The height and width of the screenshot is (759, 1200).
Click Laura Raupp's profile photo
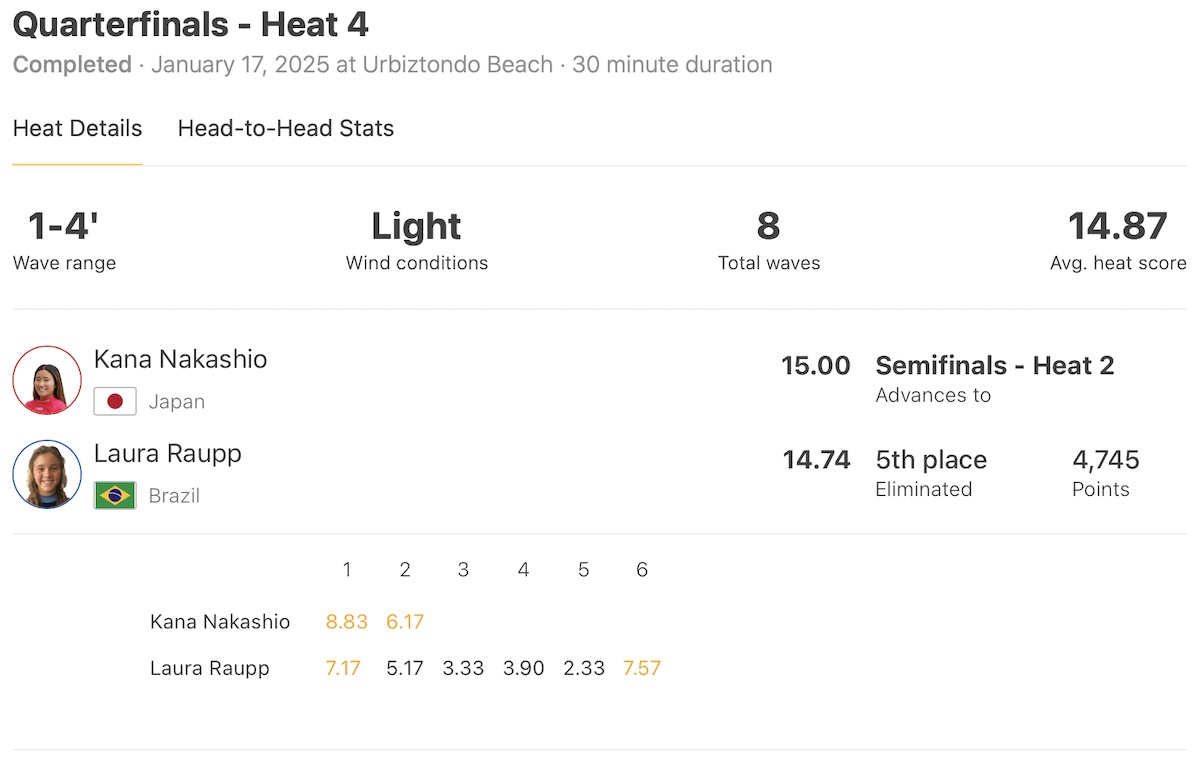[47, 474]
